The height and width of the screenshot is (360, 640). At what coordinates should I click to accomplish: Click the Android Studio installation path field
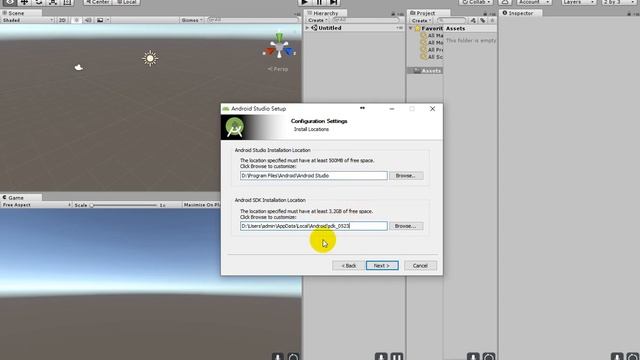(x=313, y=176)
